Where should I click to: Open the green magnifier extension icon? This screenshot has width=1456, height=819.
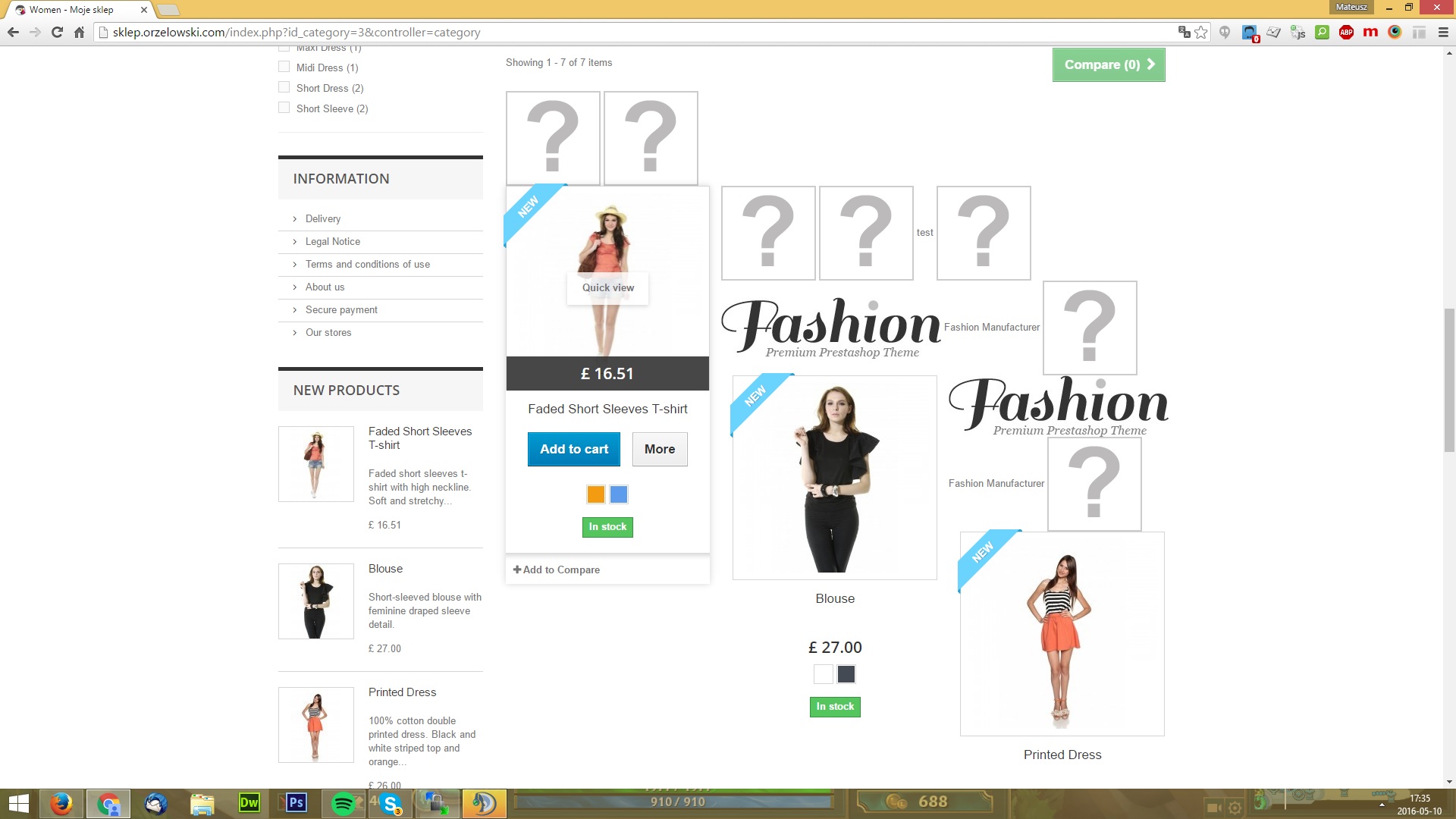pyautogui.click(x=1322, y=33)
